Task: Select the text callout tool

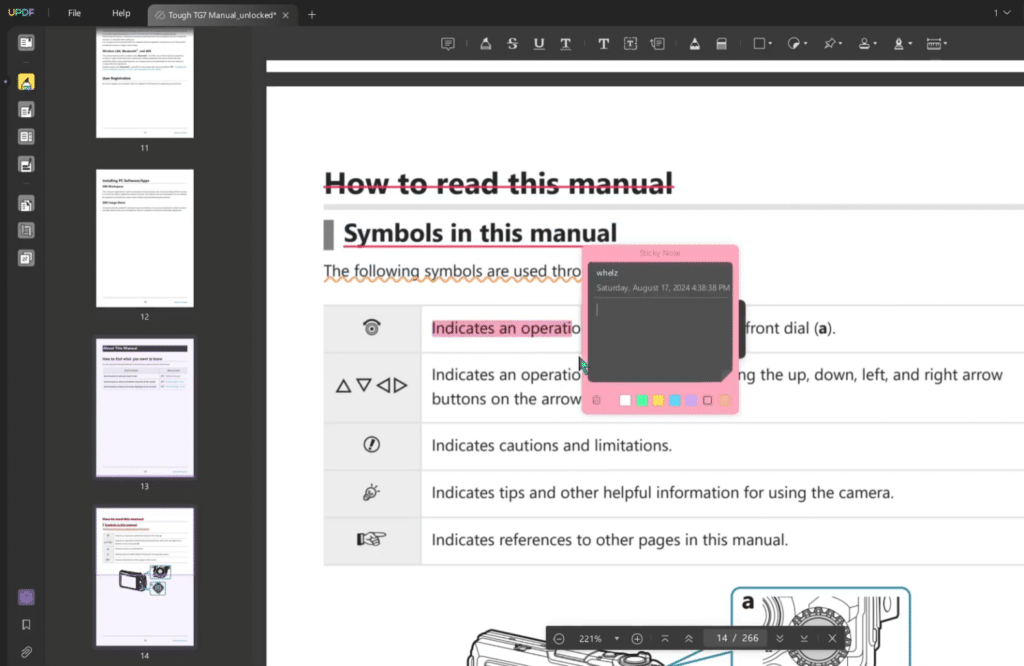Action: [x=658, y=44]
